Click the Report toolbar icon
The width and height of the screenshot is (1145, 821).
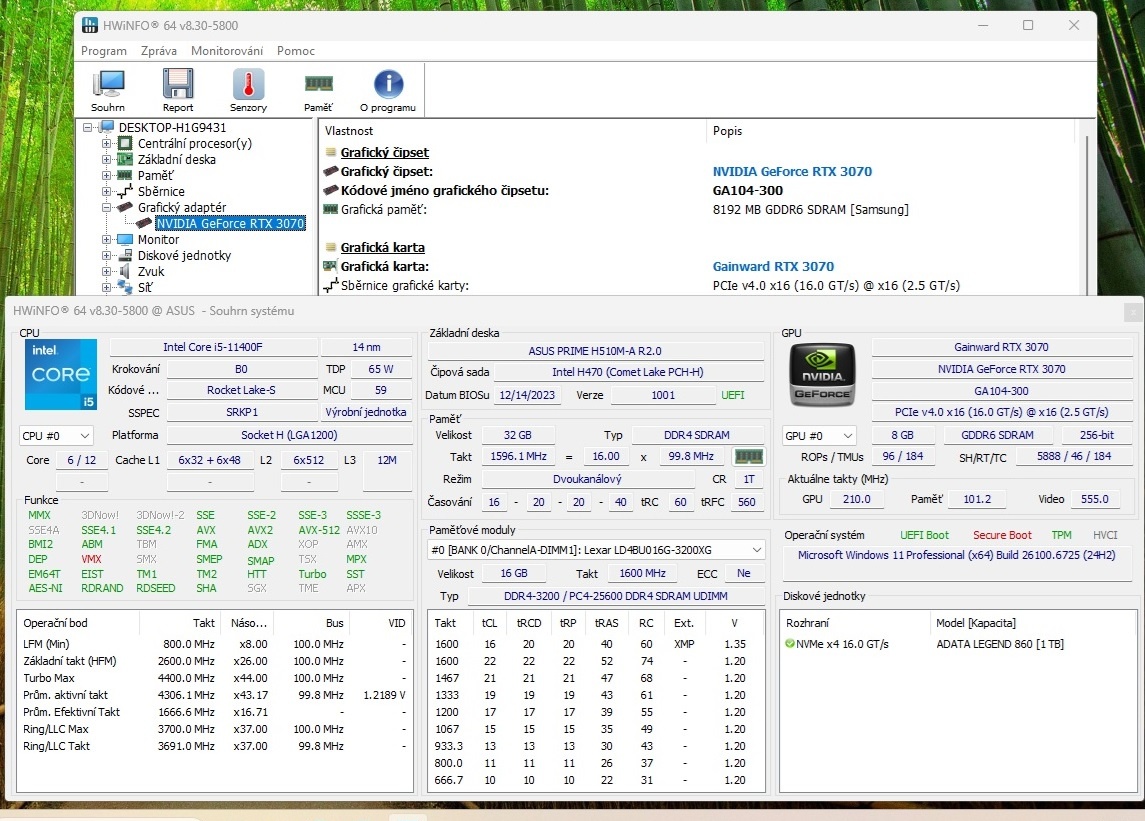(x=178, y=89)
